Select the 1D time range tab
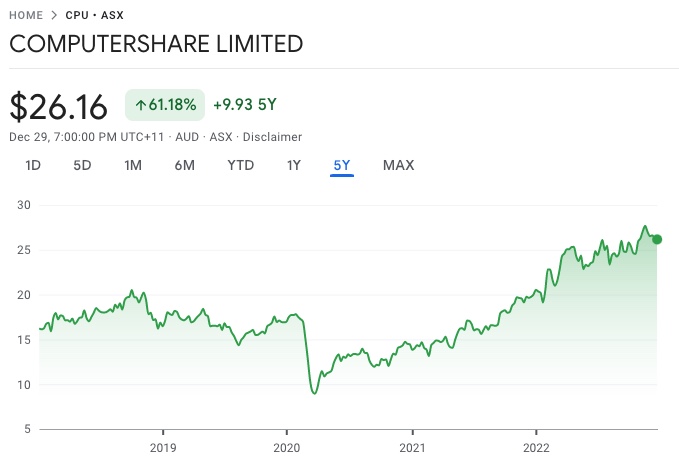The width and height of the screenshot is (679, 468). (33, 165)
